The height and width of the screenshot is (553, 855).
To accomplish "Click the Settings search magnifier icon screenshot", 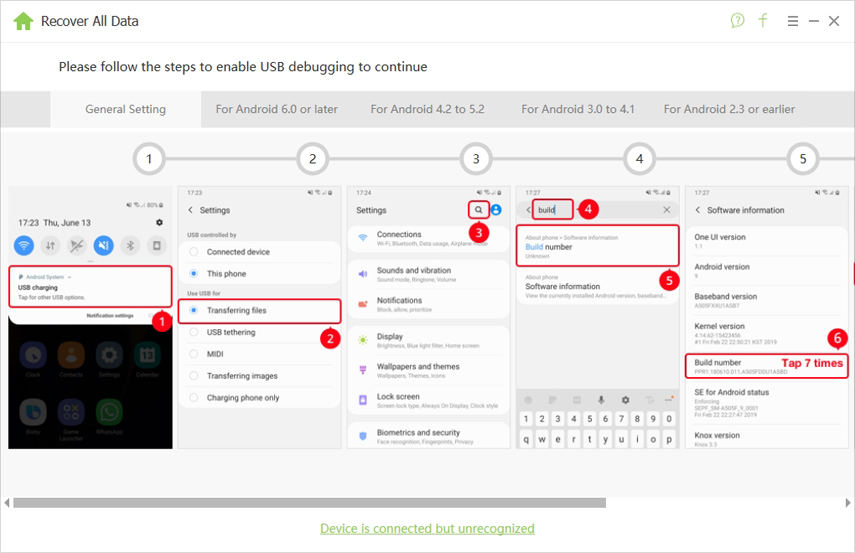I will pyautogui.click(x=478, y=210).
